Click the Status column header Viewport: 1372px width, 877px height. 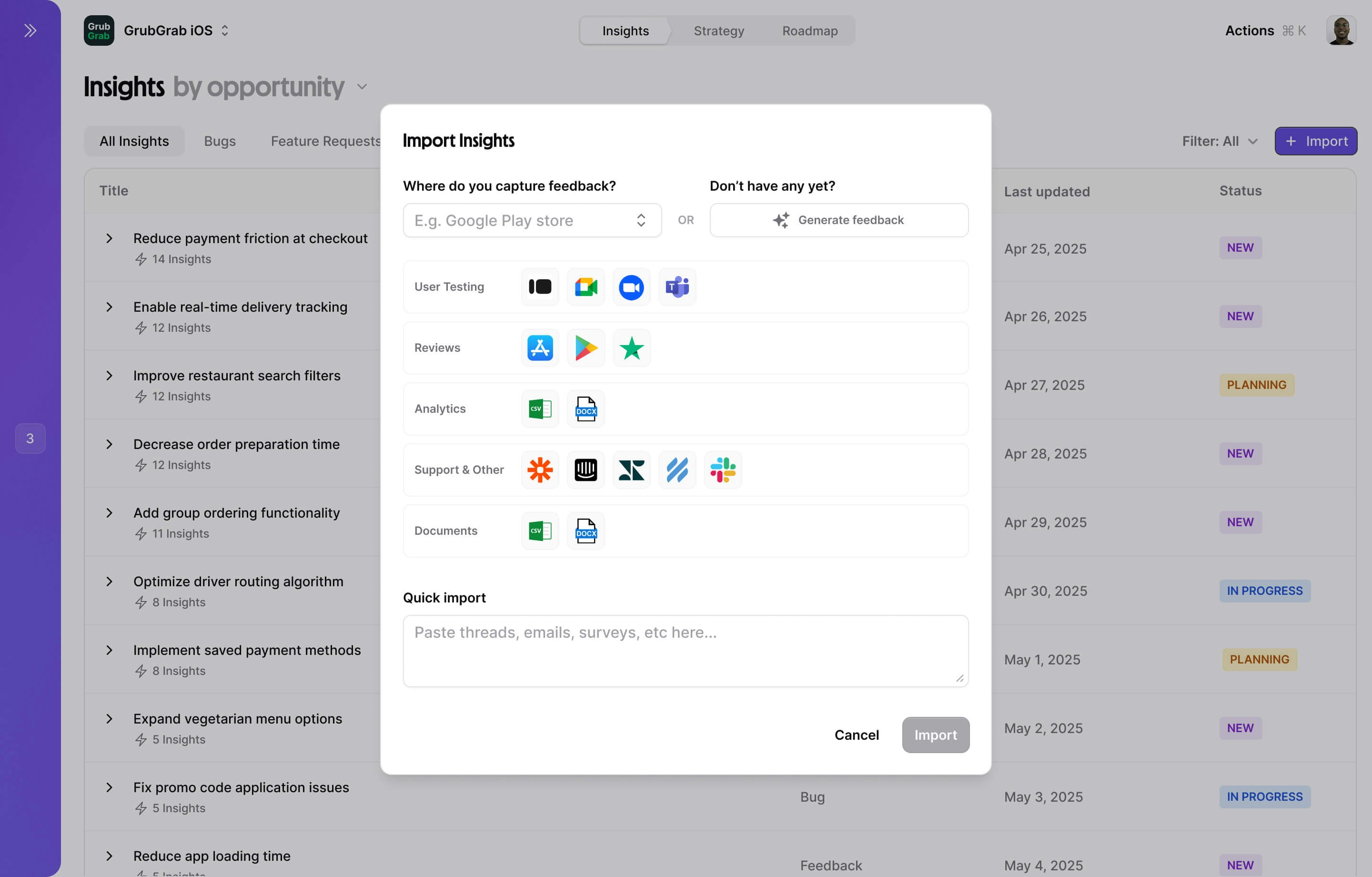point(1241,191)
